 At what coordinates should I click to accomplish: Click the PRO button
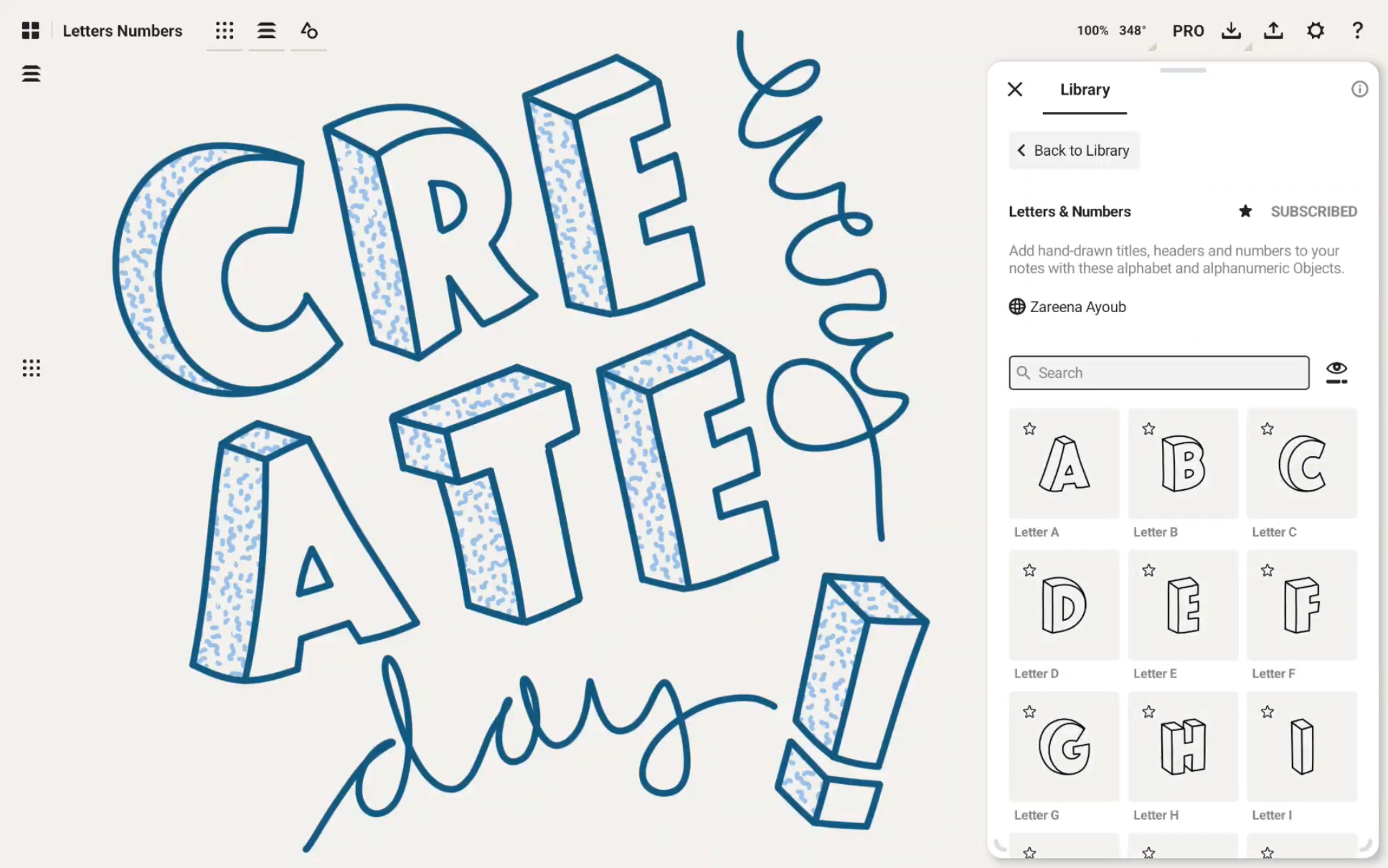1188,31
